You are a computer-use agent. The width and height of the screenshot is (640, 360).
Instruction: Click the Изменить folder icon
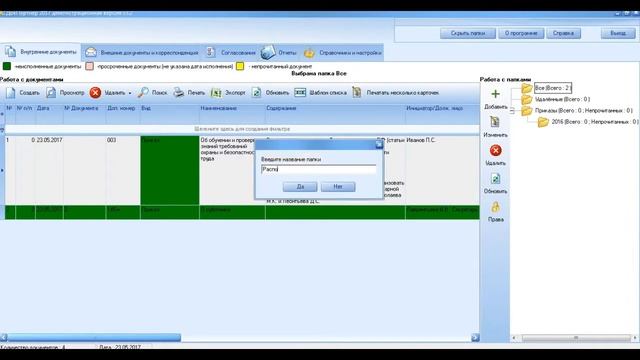point(495,122)
